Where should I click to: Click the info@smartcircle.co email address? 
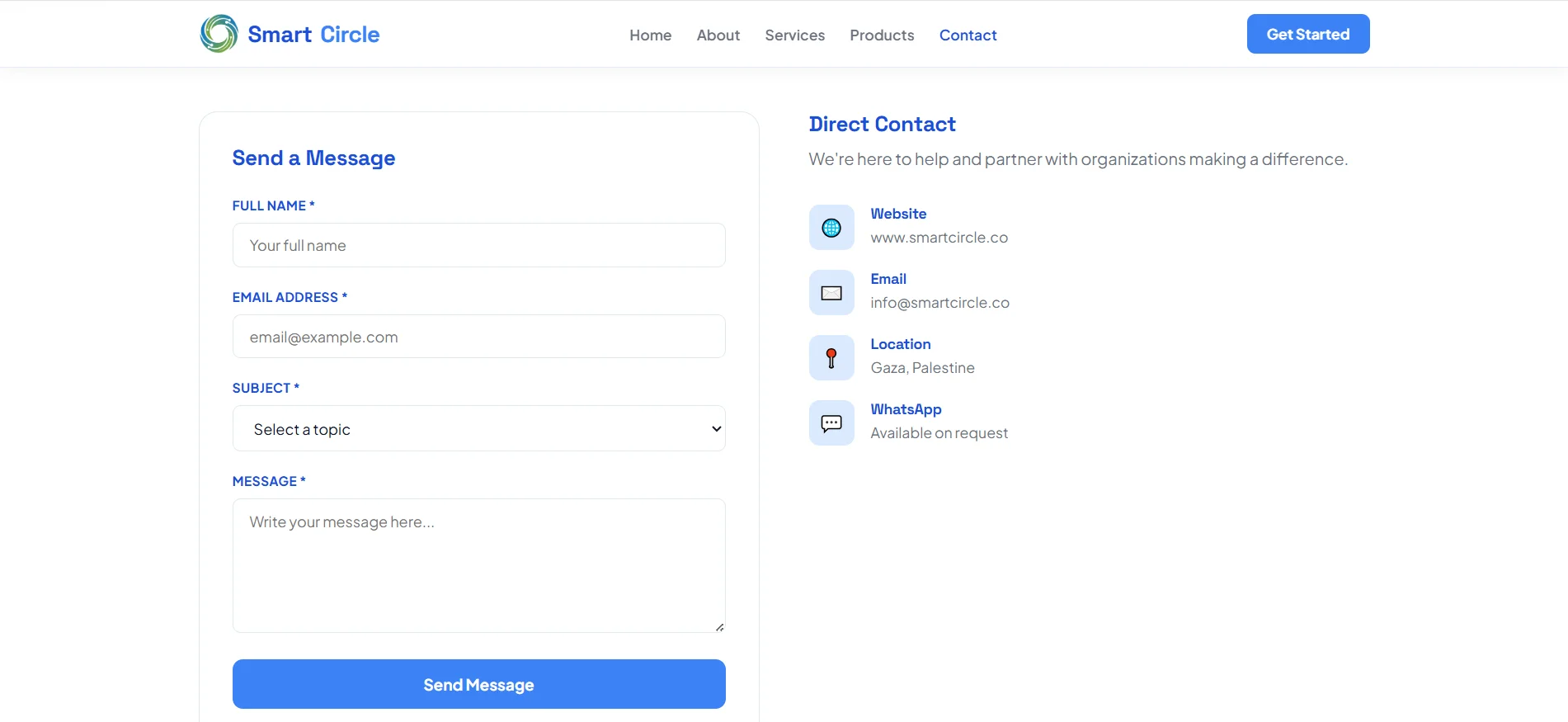point(939,303)
